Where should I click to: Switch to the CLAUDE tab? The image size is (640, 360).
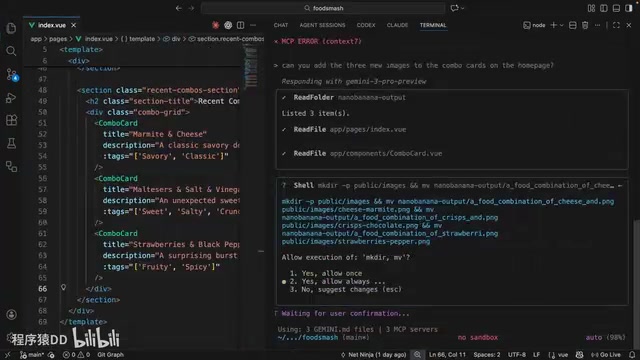tap(398, 25)
